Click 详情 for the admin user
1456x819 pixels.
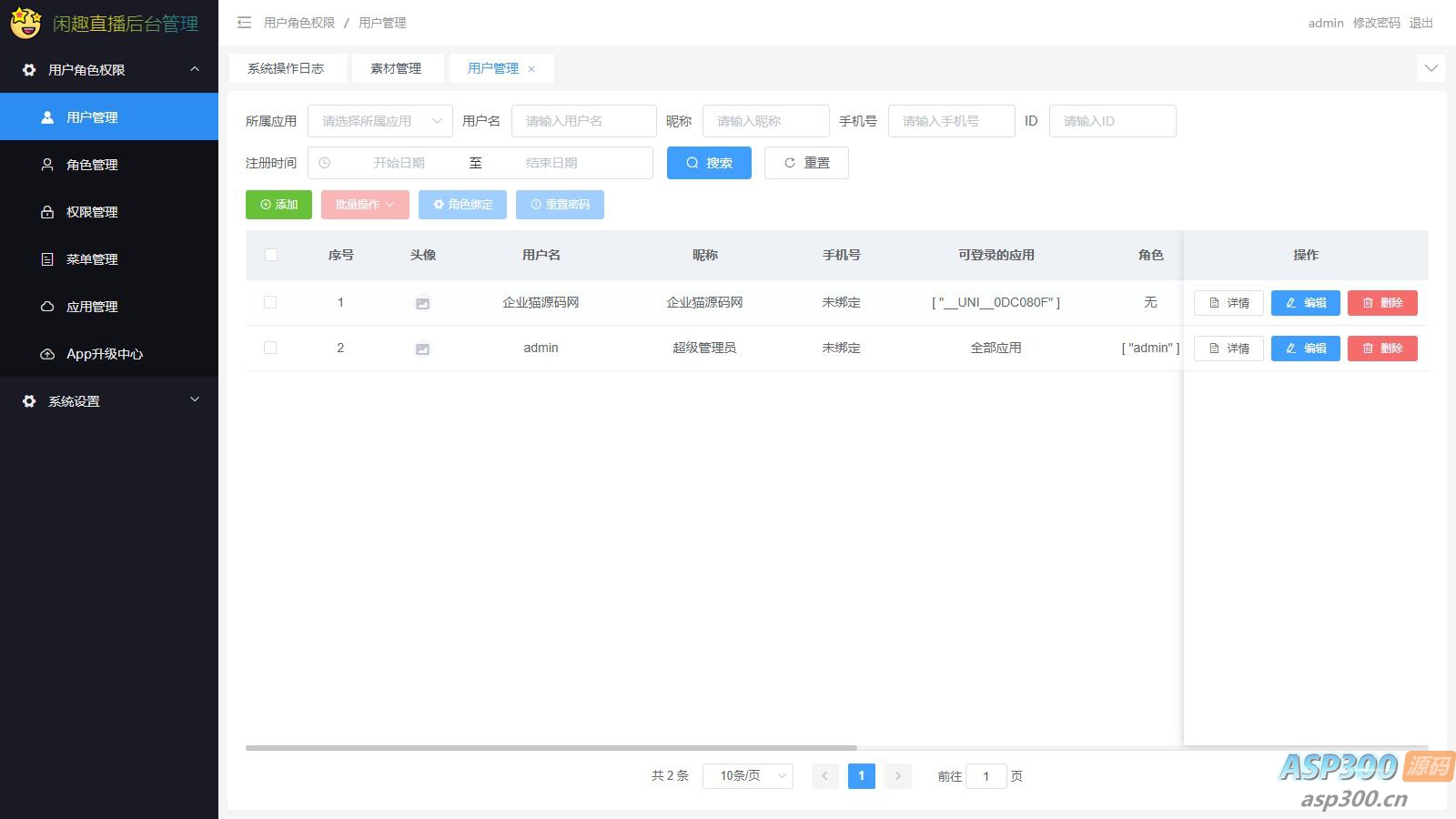click(x=1228, y=348)
